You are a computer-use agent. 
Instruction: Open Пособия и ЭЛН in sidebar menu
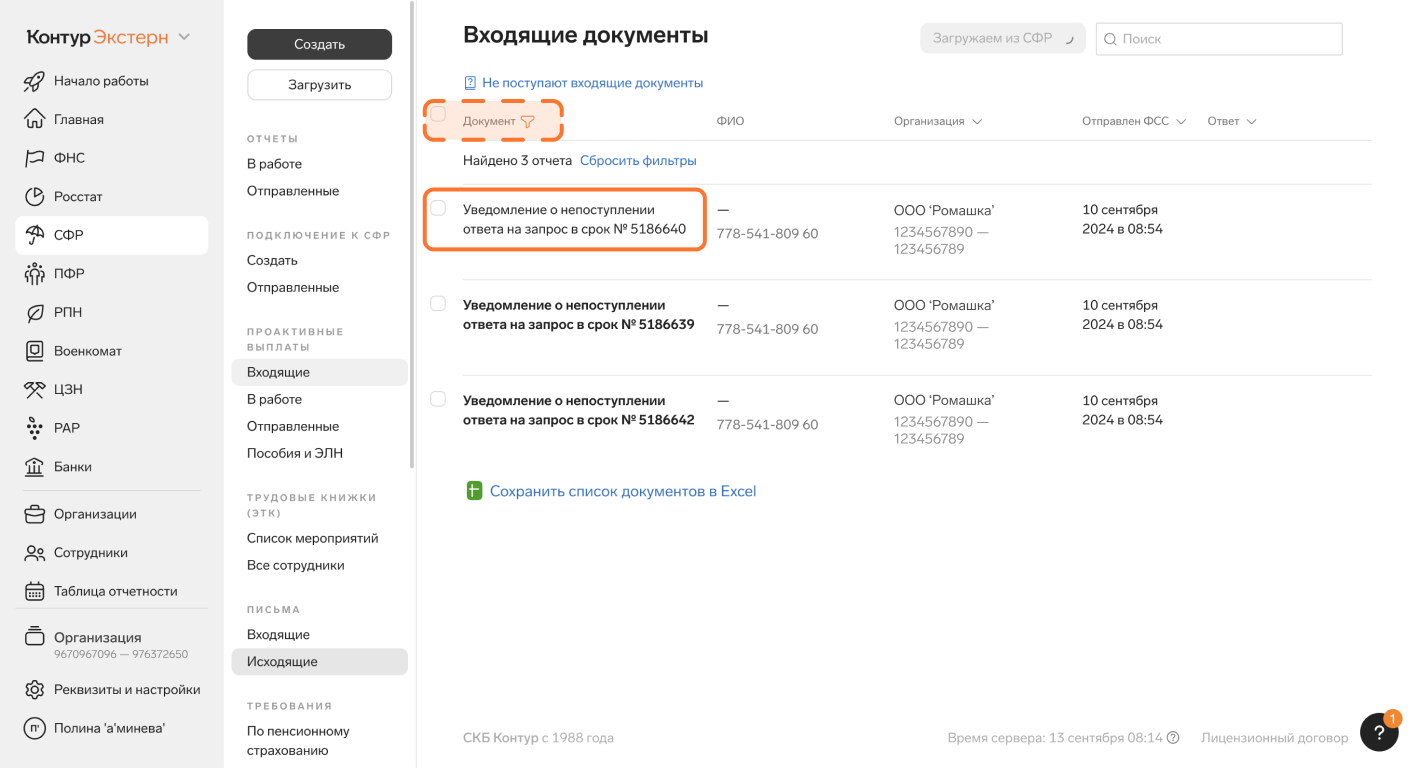tap(295, 453)
